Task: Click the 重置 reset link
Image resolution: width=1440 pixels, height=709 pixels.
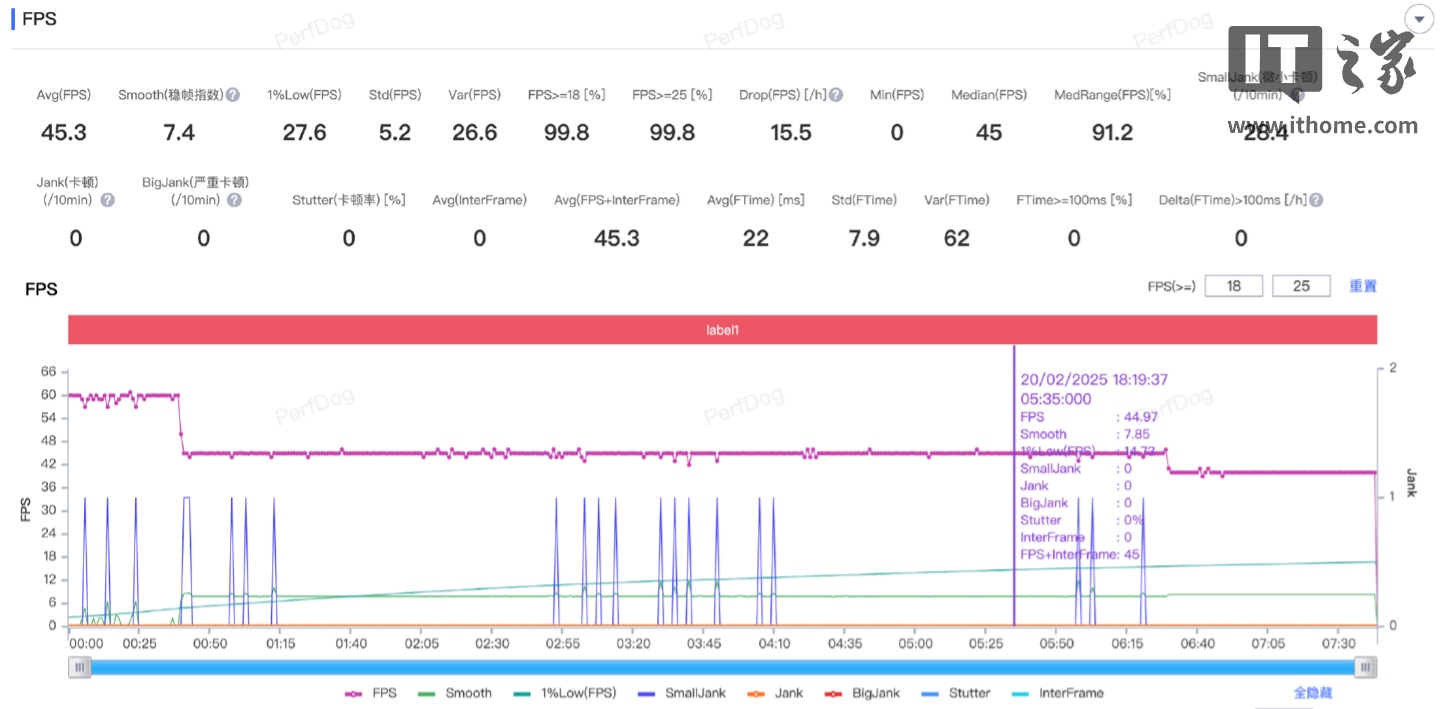Action: pyautogui.click(x=1363, y=286)
